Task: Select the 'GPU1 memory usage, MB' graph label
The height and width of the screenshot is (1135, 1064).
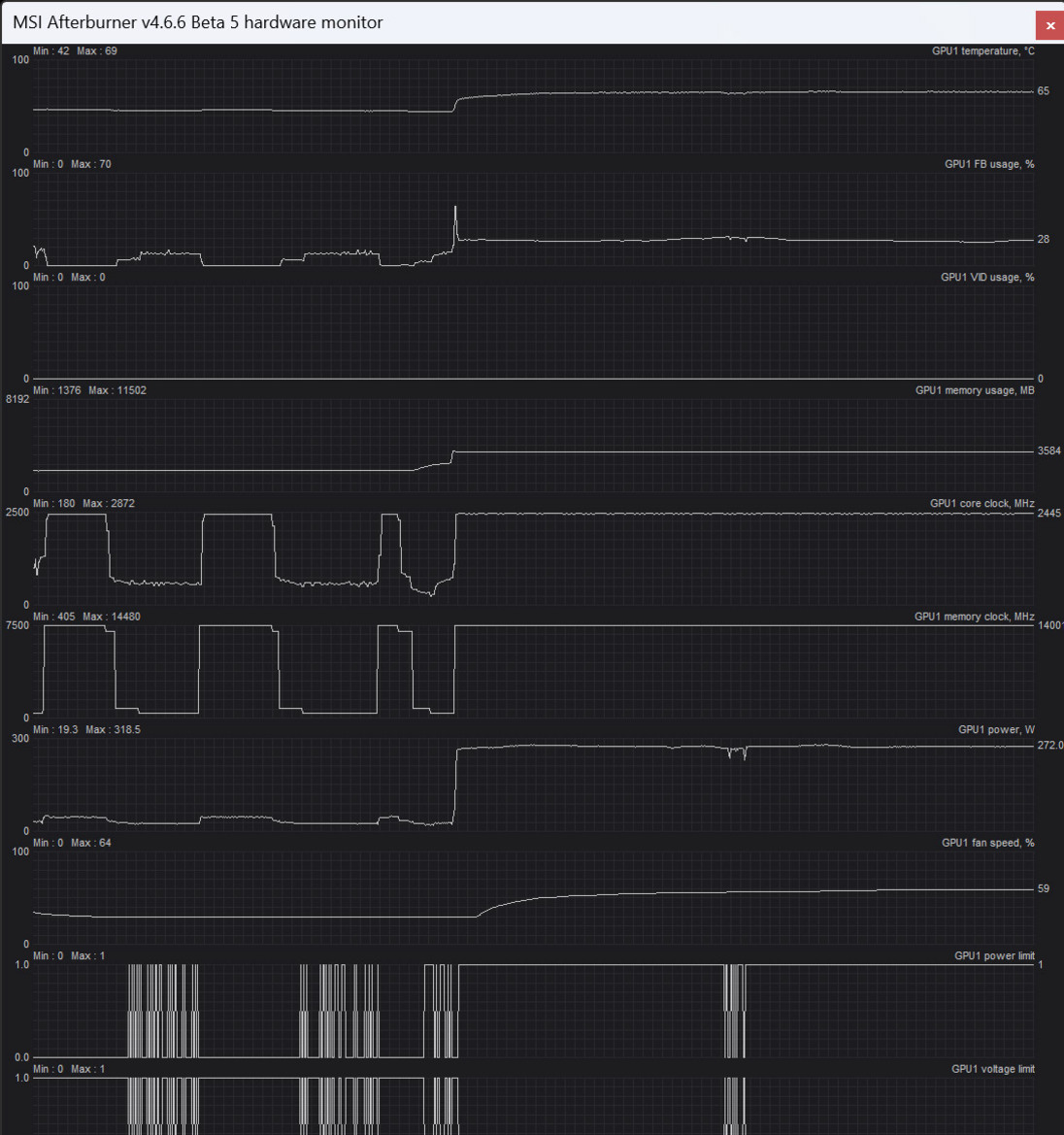Action: [x=975, y=390]
